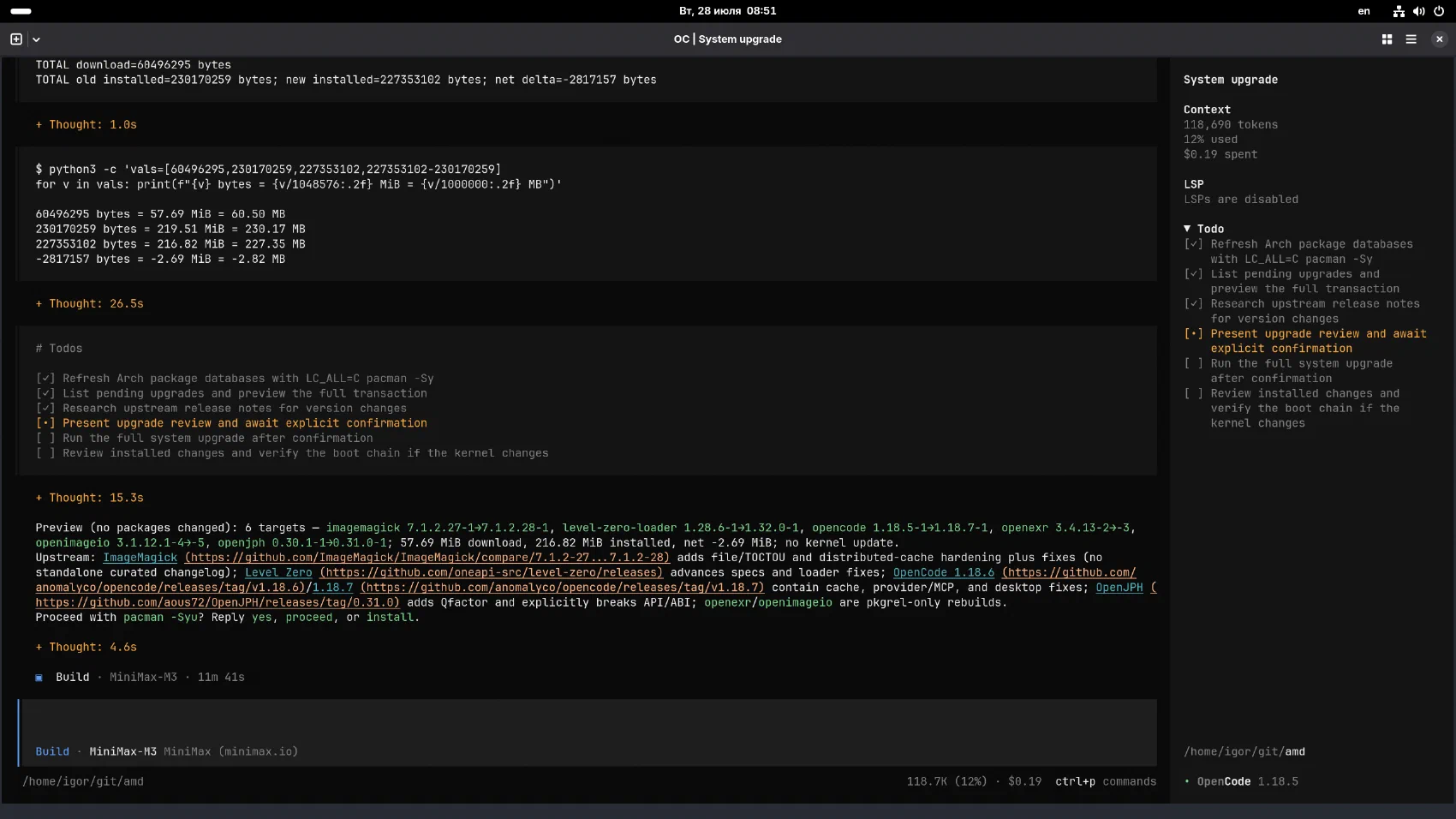1456x819 pixels.
Task: Click the '118,690 tokens' context value
Action: pos(1230,125)
